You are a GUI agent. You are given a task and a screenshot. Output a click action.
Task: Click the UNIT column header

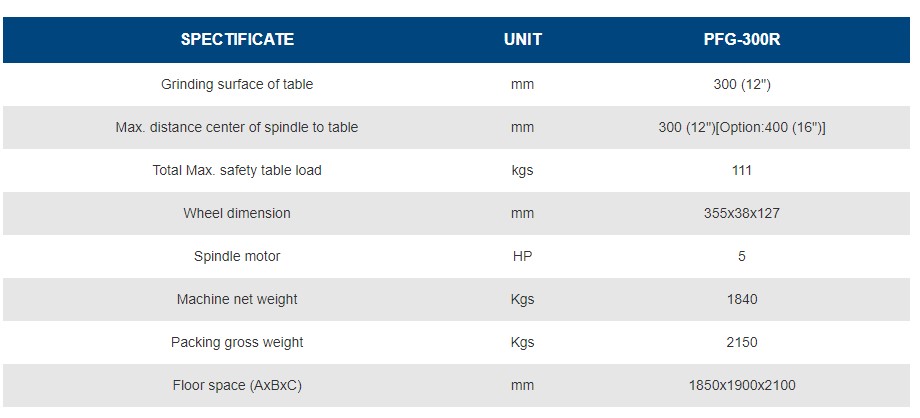tap(522, 40)
